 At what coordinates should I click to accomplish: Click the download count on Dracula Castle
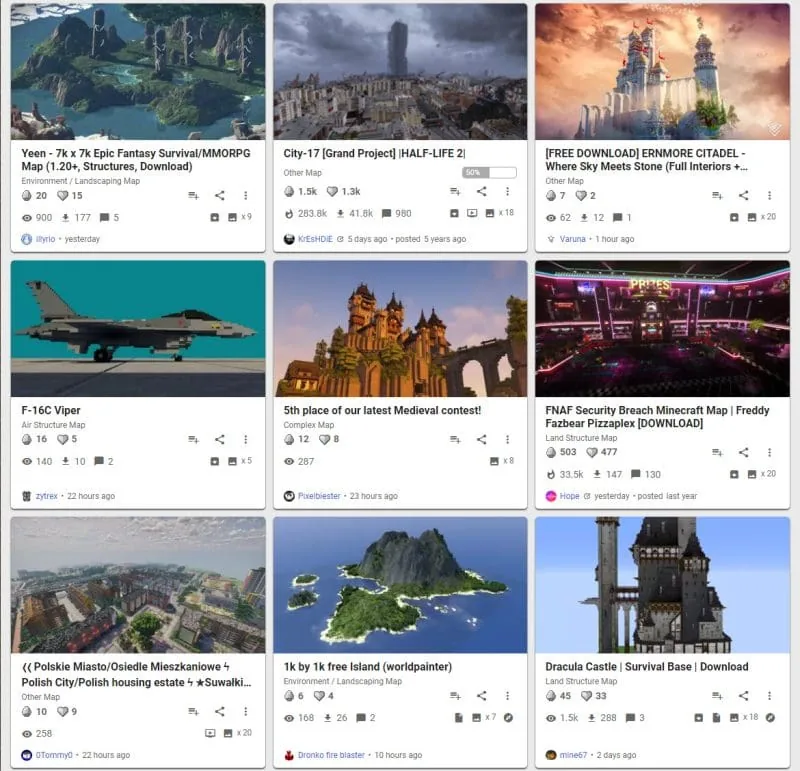(602, 717)
